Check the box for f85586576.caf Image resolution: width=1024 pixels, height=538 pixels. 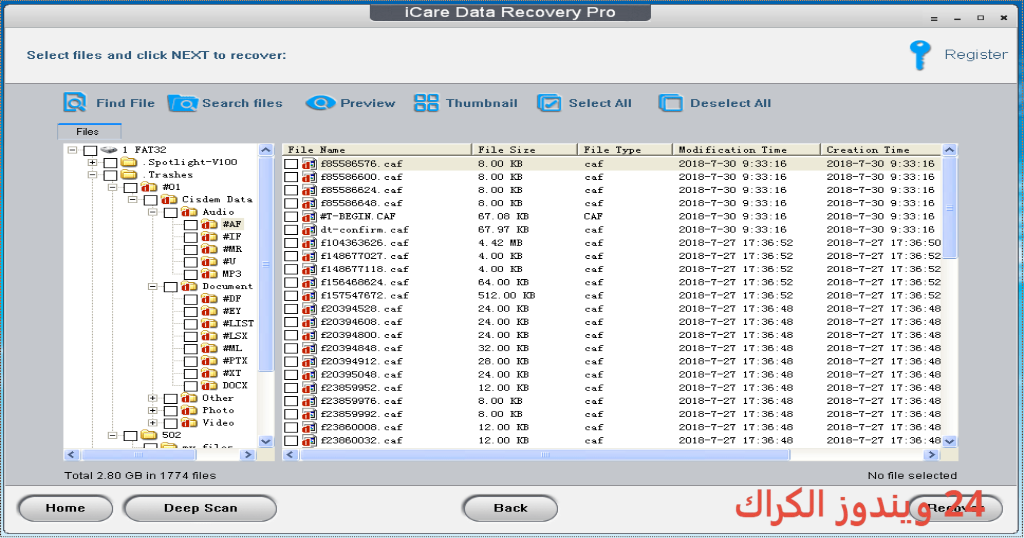(x=291, y=164)
